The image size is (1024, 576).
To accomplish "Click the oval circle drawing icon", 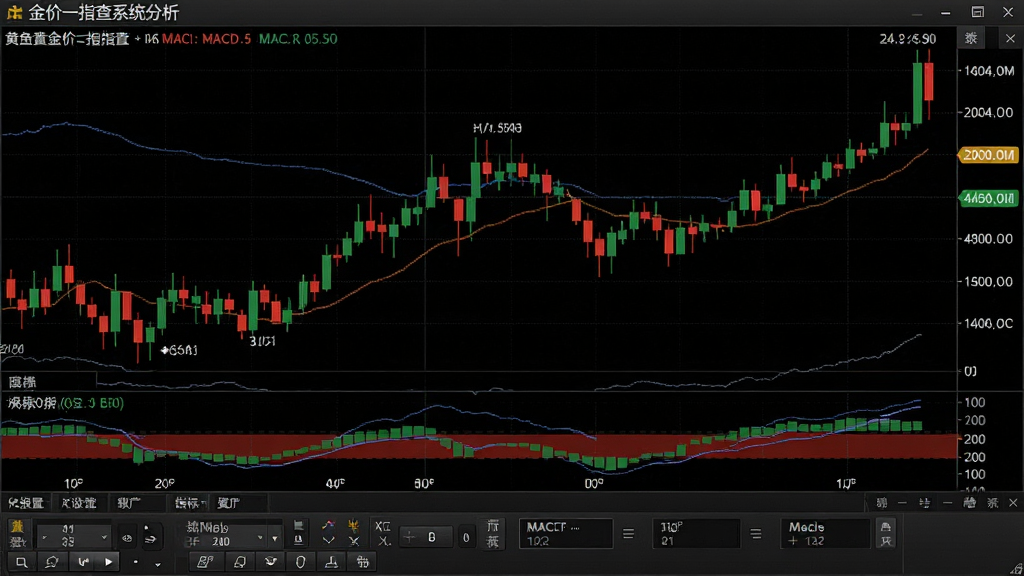I will [x=300, y=562].
